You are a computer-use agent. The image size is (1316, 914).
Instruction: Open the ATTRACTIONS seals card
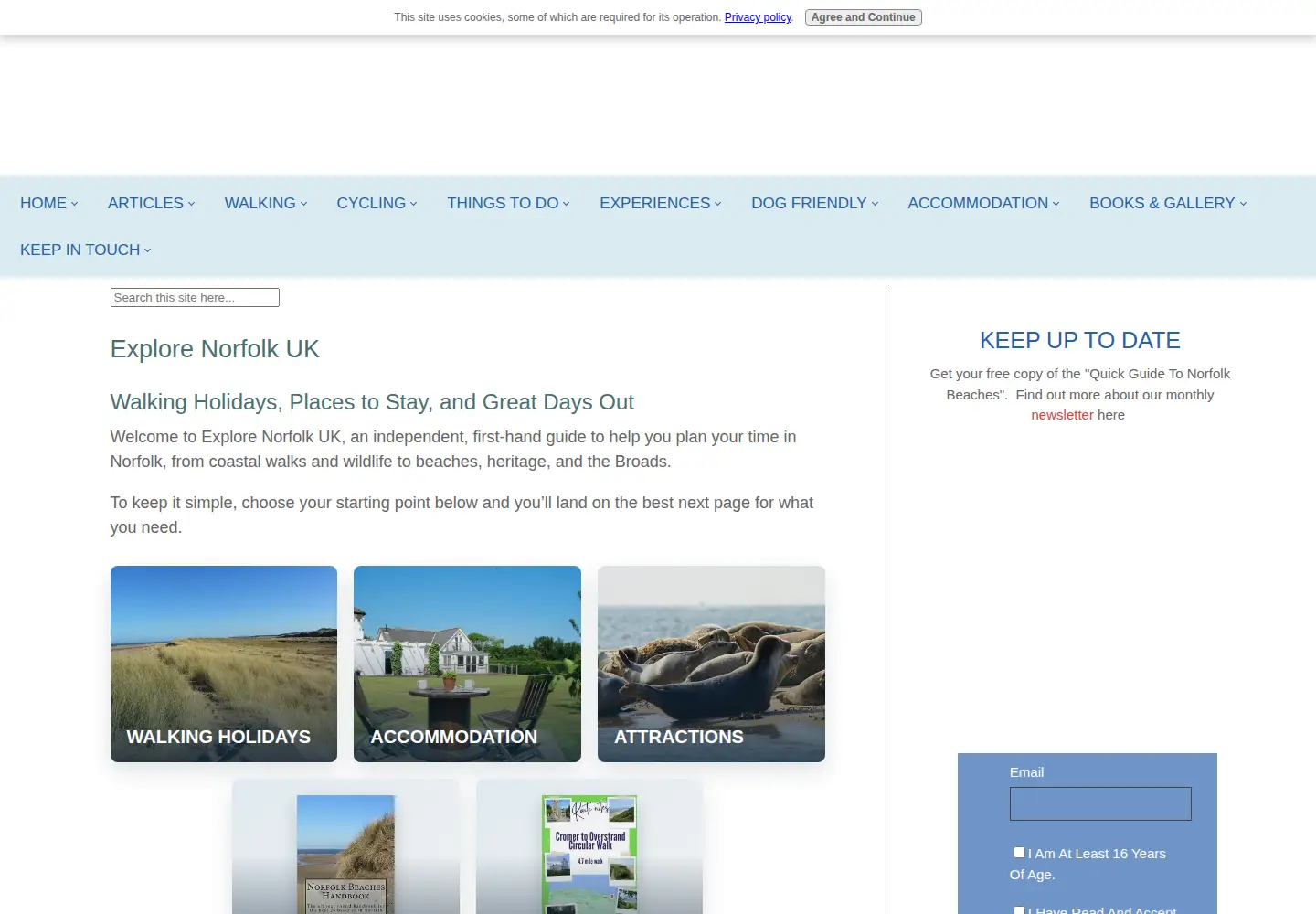coord(711,664)
